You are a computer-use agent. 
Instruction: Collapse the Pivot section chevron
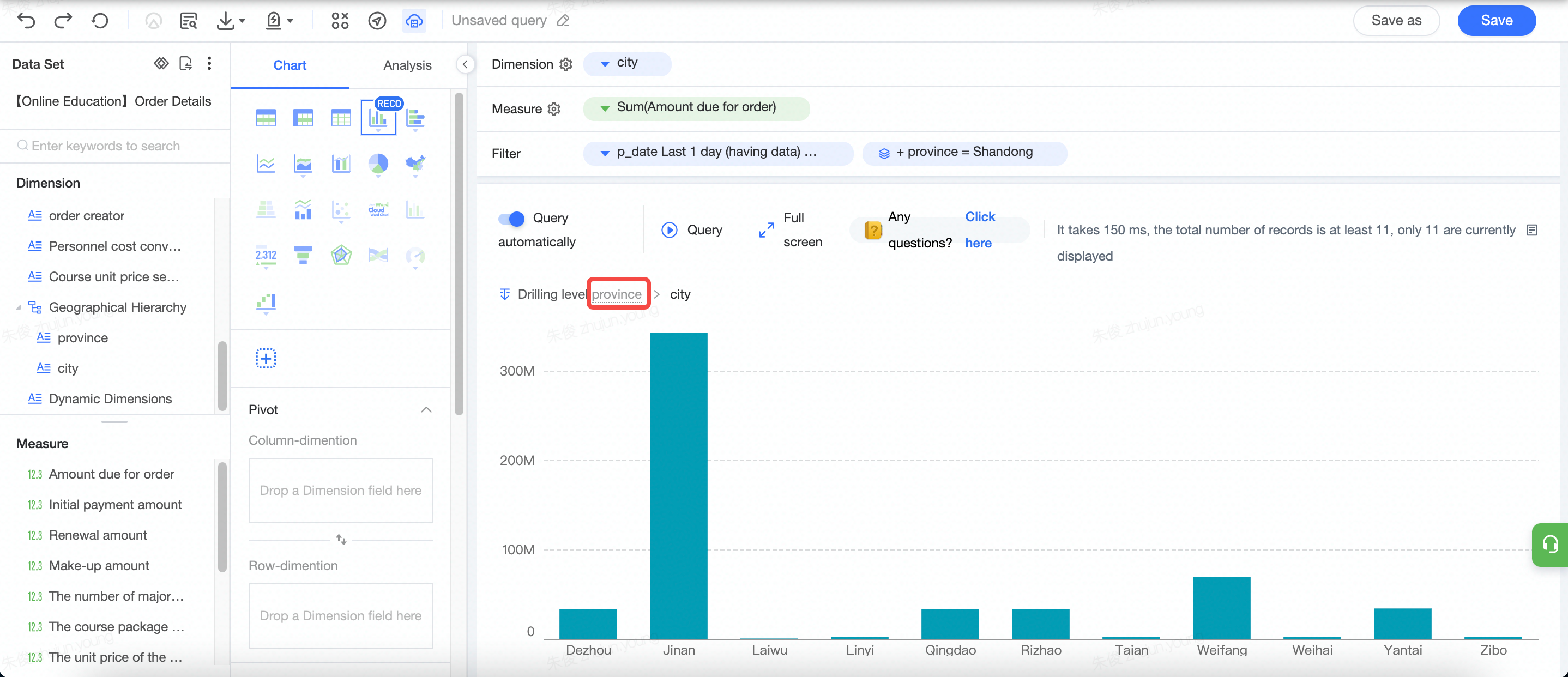426,410
